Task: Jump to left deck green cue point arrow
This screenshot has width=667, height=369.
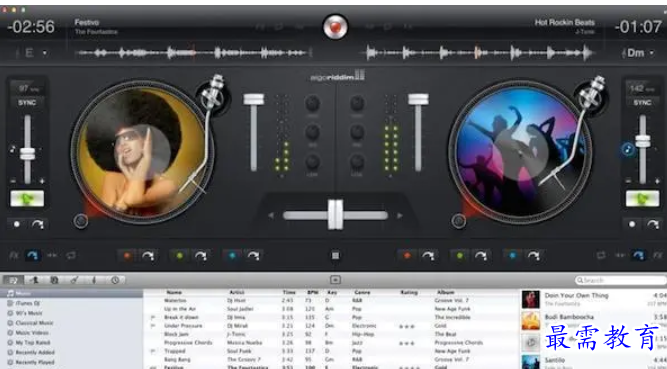Action: point(200,256)
